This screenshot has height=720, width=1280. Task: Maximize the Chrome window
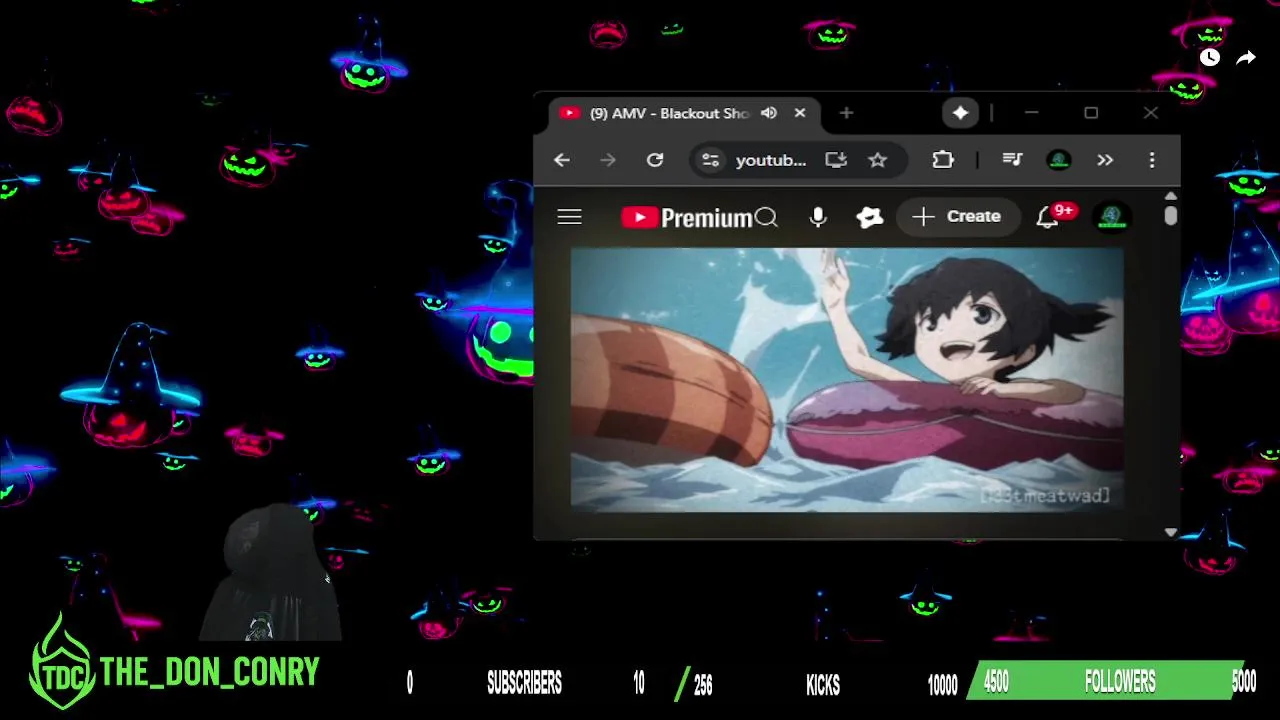(1091, 113)
